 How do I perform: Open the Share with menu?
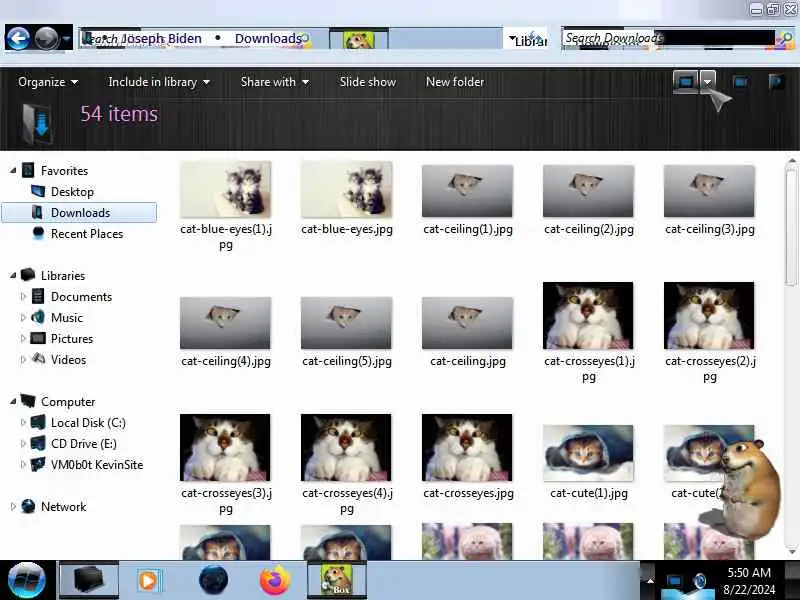pyautogui.click(x=274, y=82)
